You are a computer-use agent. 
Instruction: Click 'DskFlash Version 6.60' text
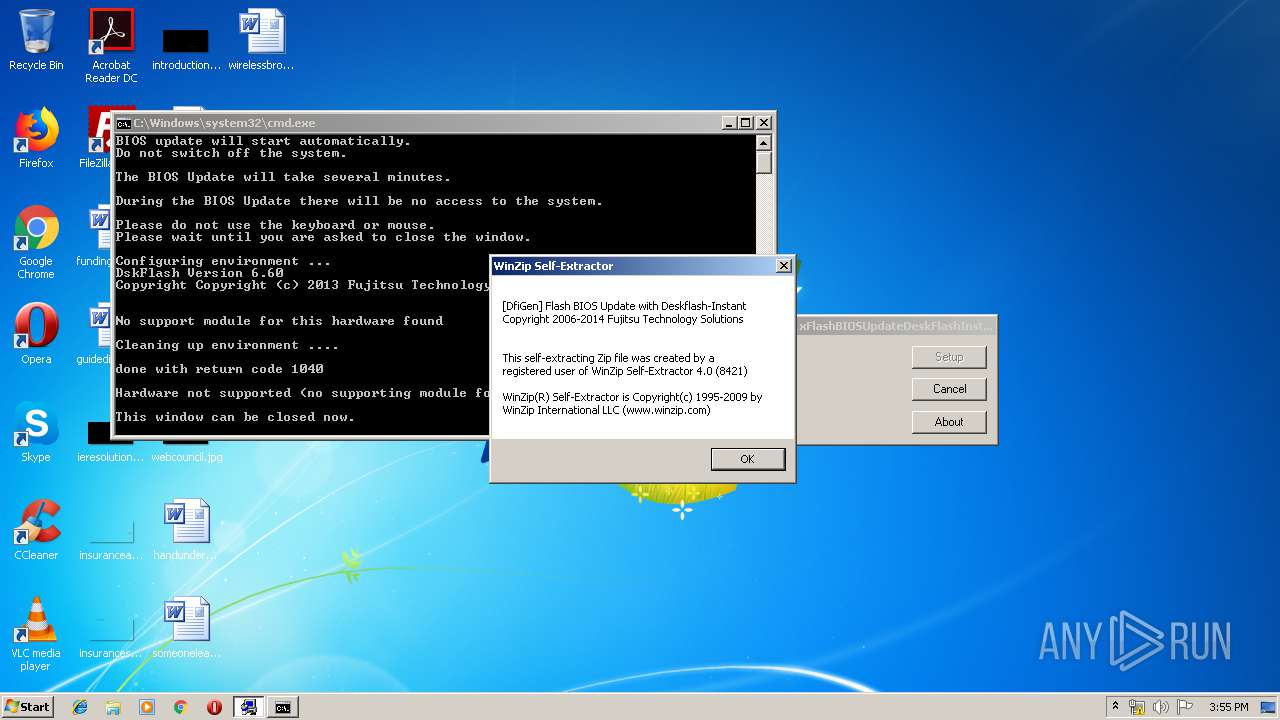coord(199,273)
